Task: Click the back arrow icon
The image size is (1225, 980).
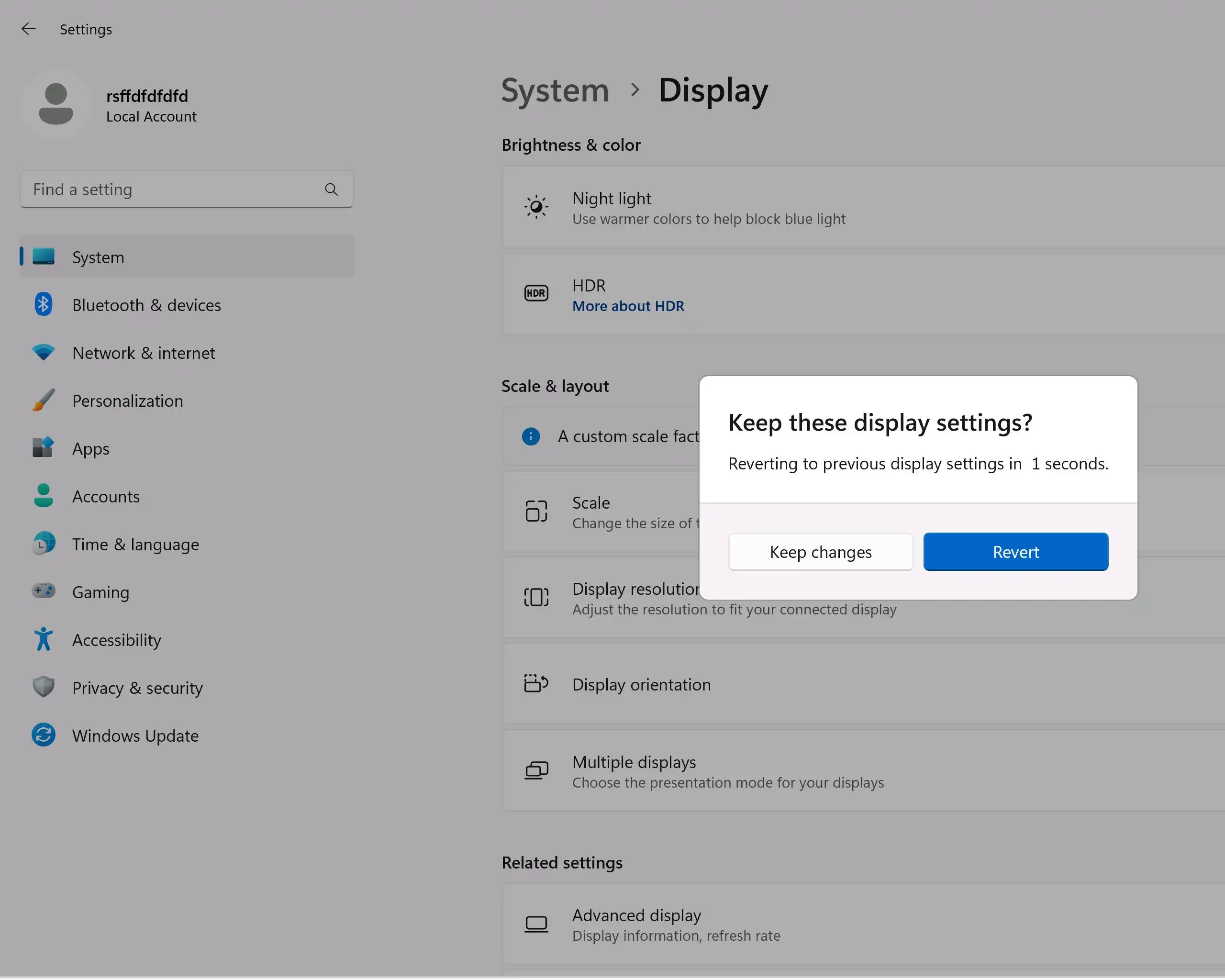Action: [x=28, y=29]
